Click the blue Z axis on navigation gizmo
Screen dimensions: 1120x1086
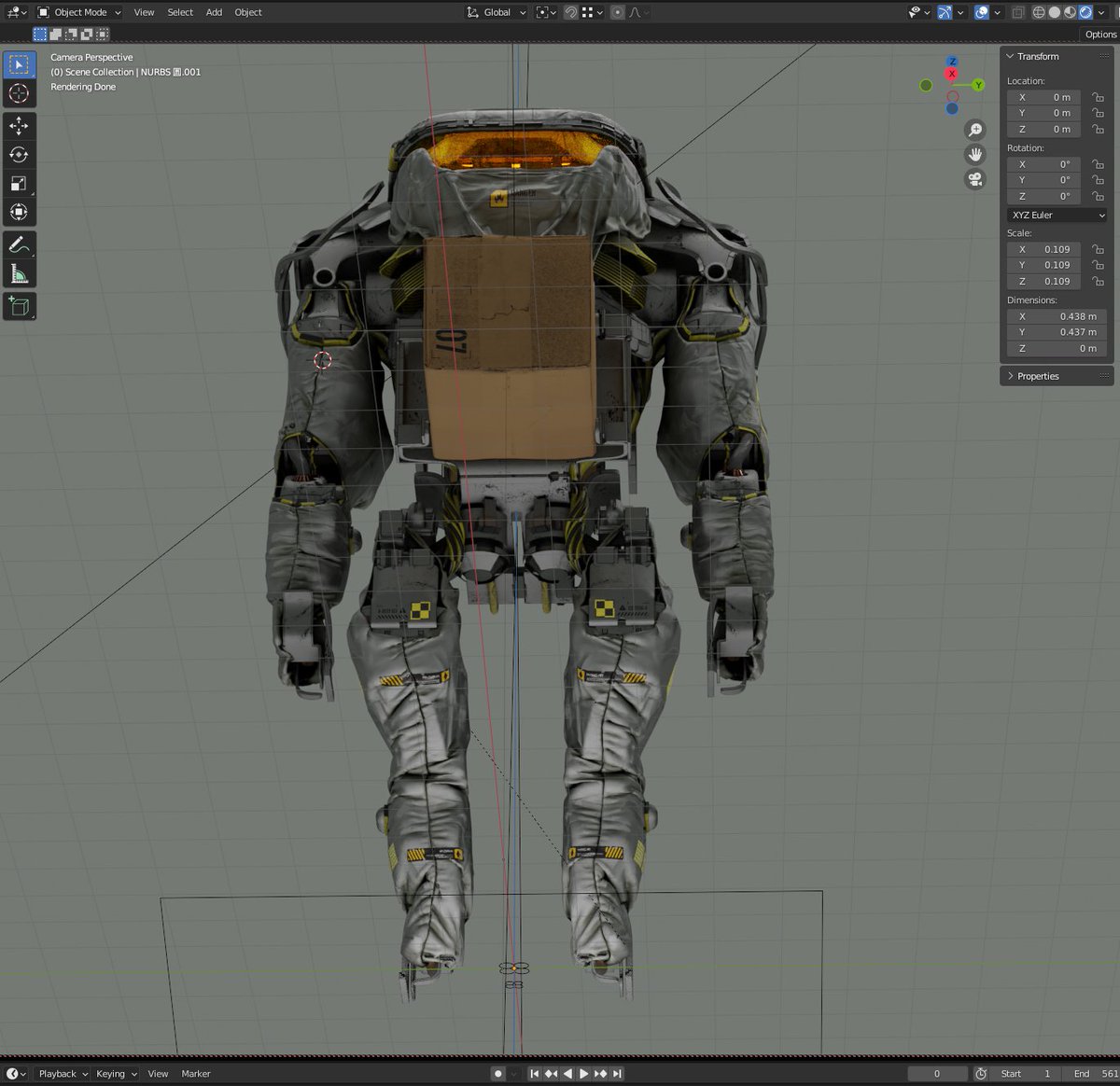coord(952,62)
